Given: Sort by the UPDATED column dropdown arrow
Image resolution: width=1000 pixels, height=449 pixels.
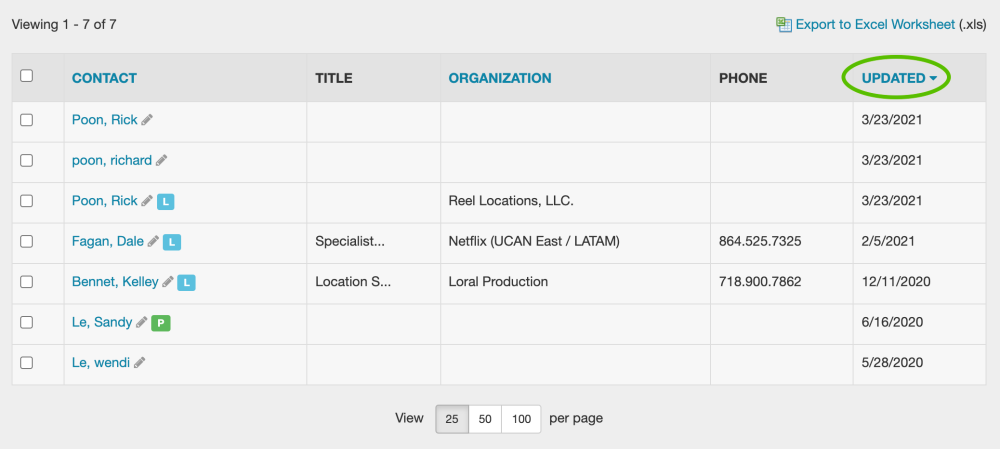Looking at the screenshot, I should pos(933,78).
